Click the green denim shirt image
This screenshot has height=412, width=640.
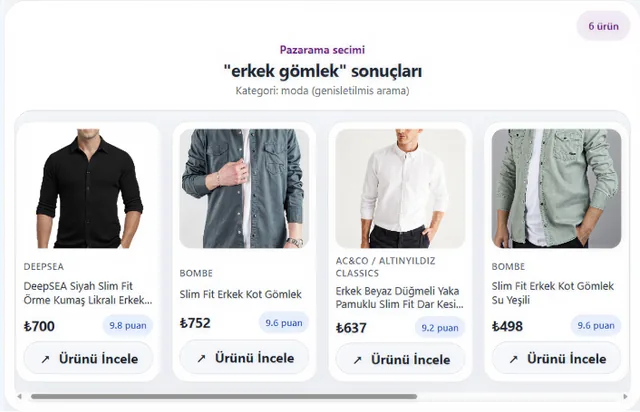(x=556, y=188)
